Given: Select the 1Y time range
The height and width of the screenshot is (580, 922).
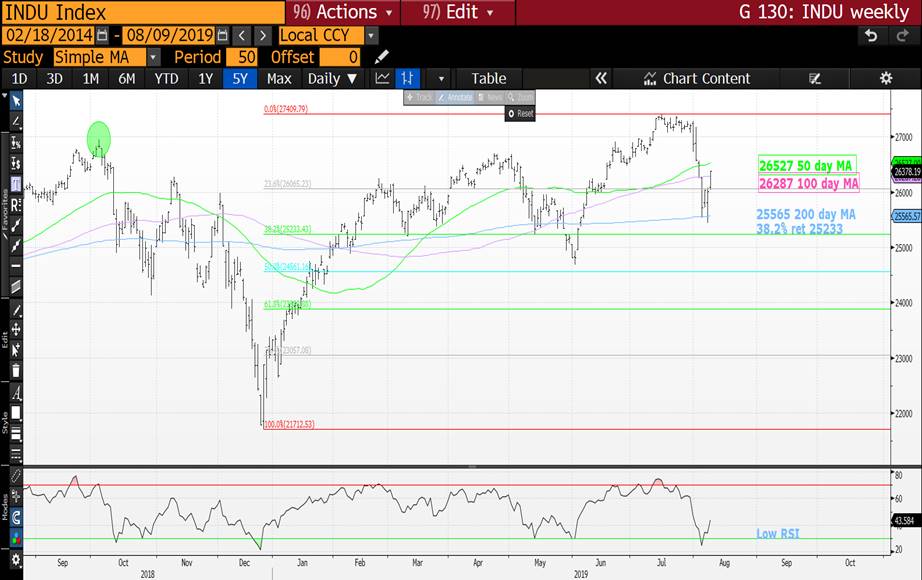Looking at the screenshot, I should [205, 78].
